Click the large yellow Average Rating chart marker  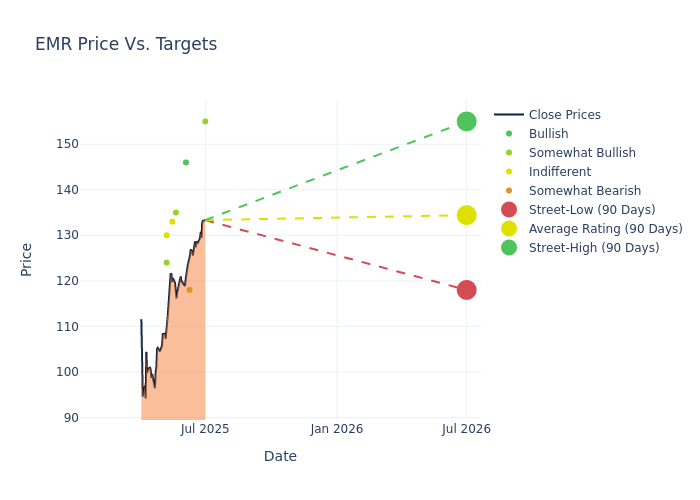point(466,215)
